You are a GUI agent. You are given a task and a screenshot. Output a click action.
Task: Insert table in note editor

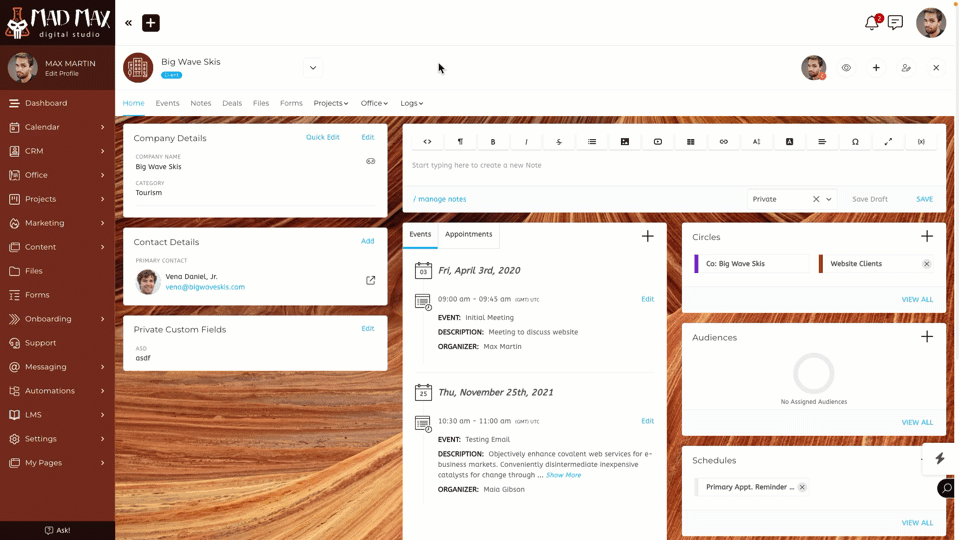691,141
